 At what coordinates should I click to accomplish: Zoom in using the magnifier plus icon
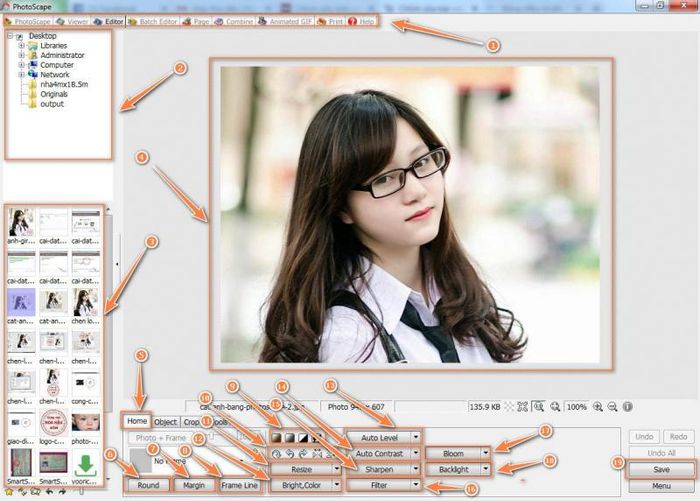click(598, 408)
